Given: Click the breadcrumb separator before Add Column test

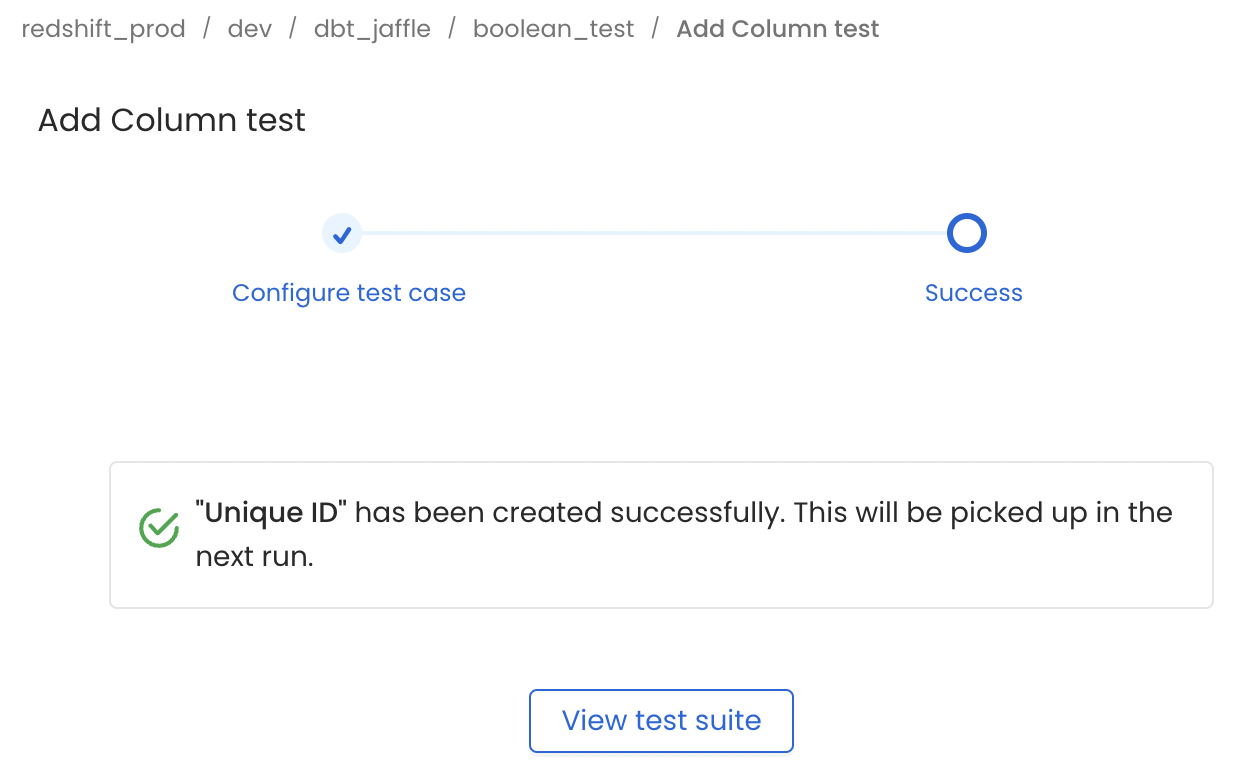Looking at the screenshot, I should click(656, 28).
